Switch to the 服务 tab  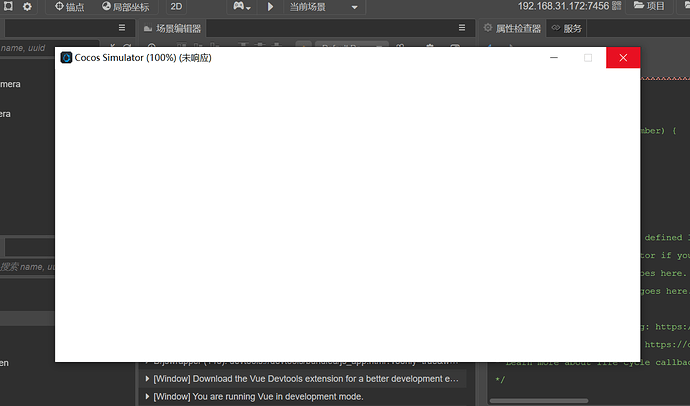coord(567,29)
